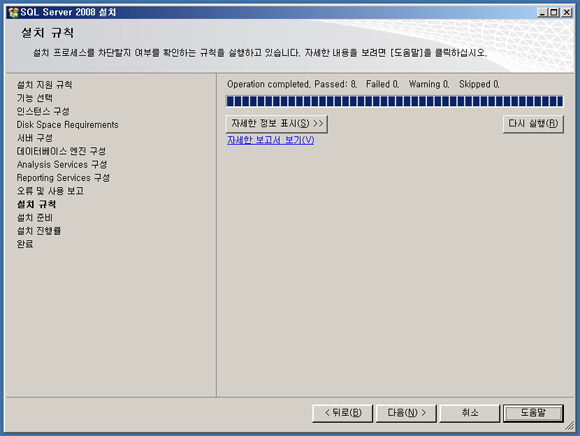Select the 데이터베이스 엔진 구성 step
Image resolution: width=580 pixels, height=436 pixels.
pos(61,151)
